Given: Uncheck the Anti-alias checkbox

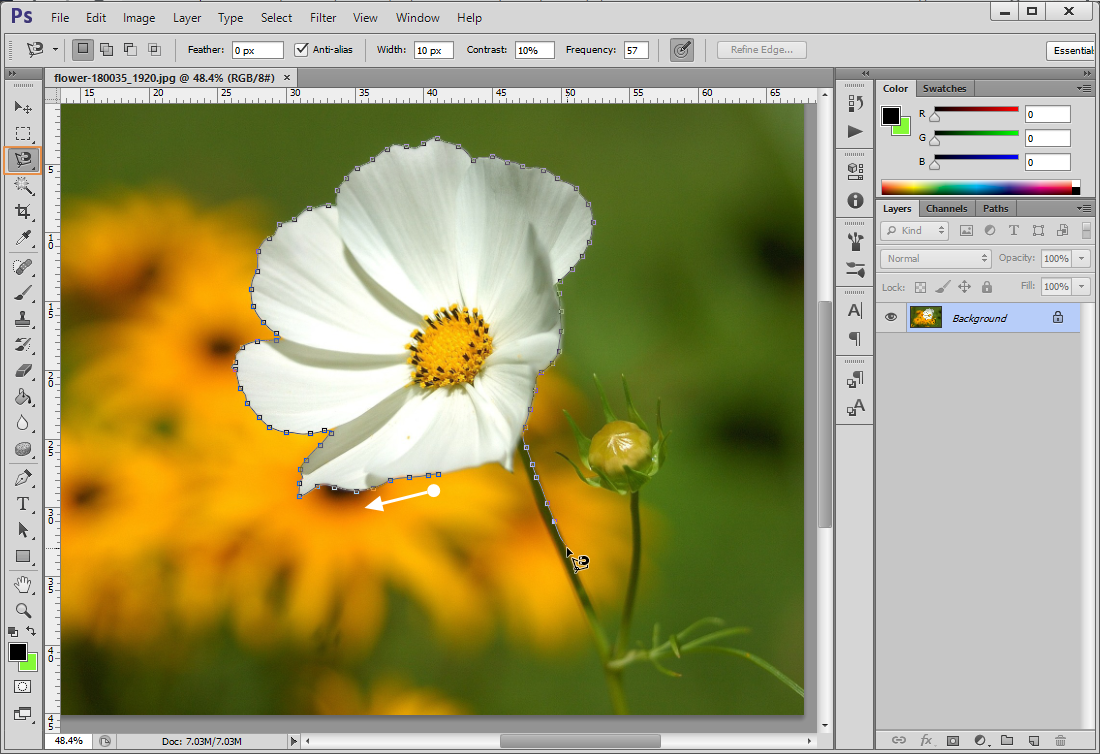Looking at the screenshot, I should [x=302, y=50].
